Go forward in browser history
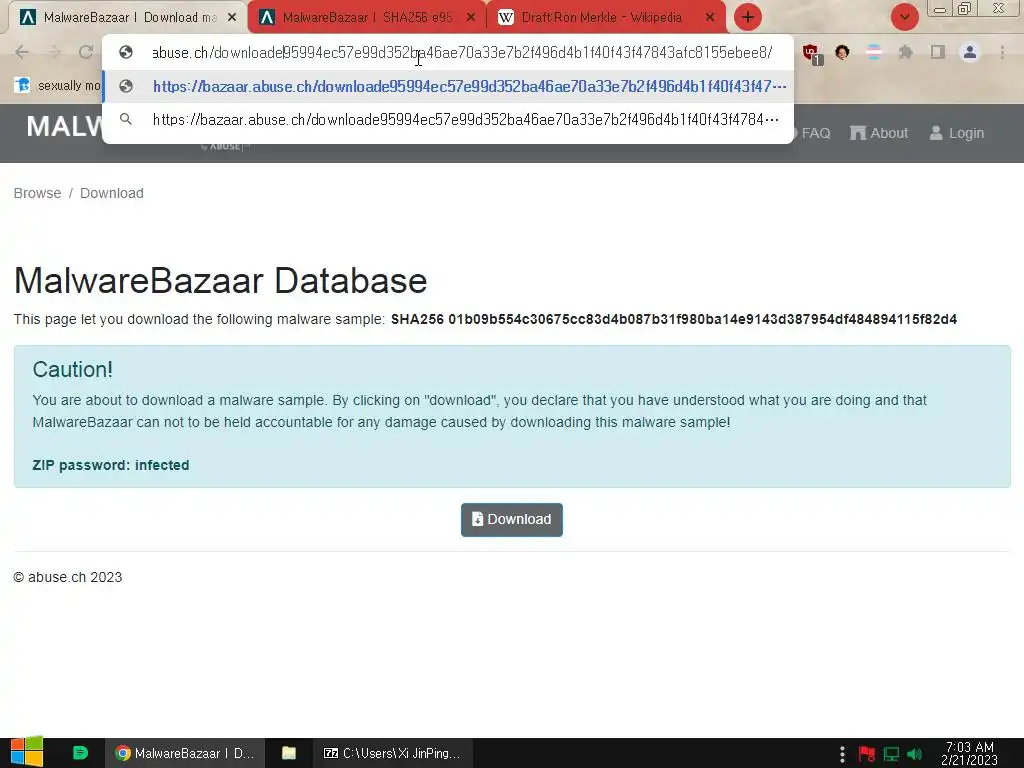 (54, 52)
